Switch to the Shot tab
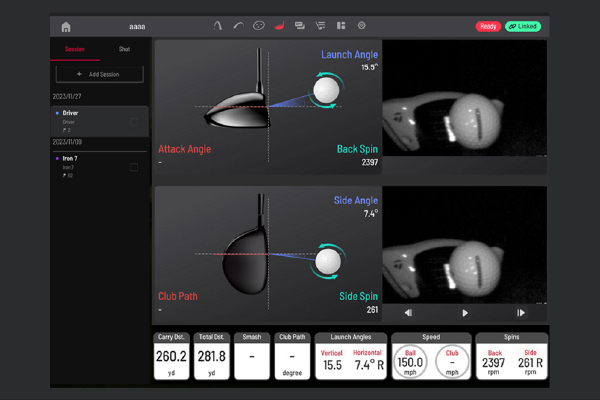Screen dimensions: 600x400 point(125,49)
